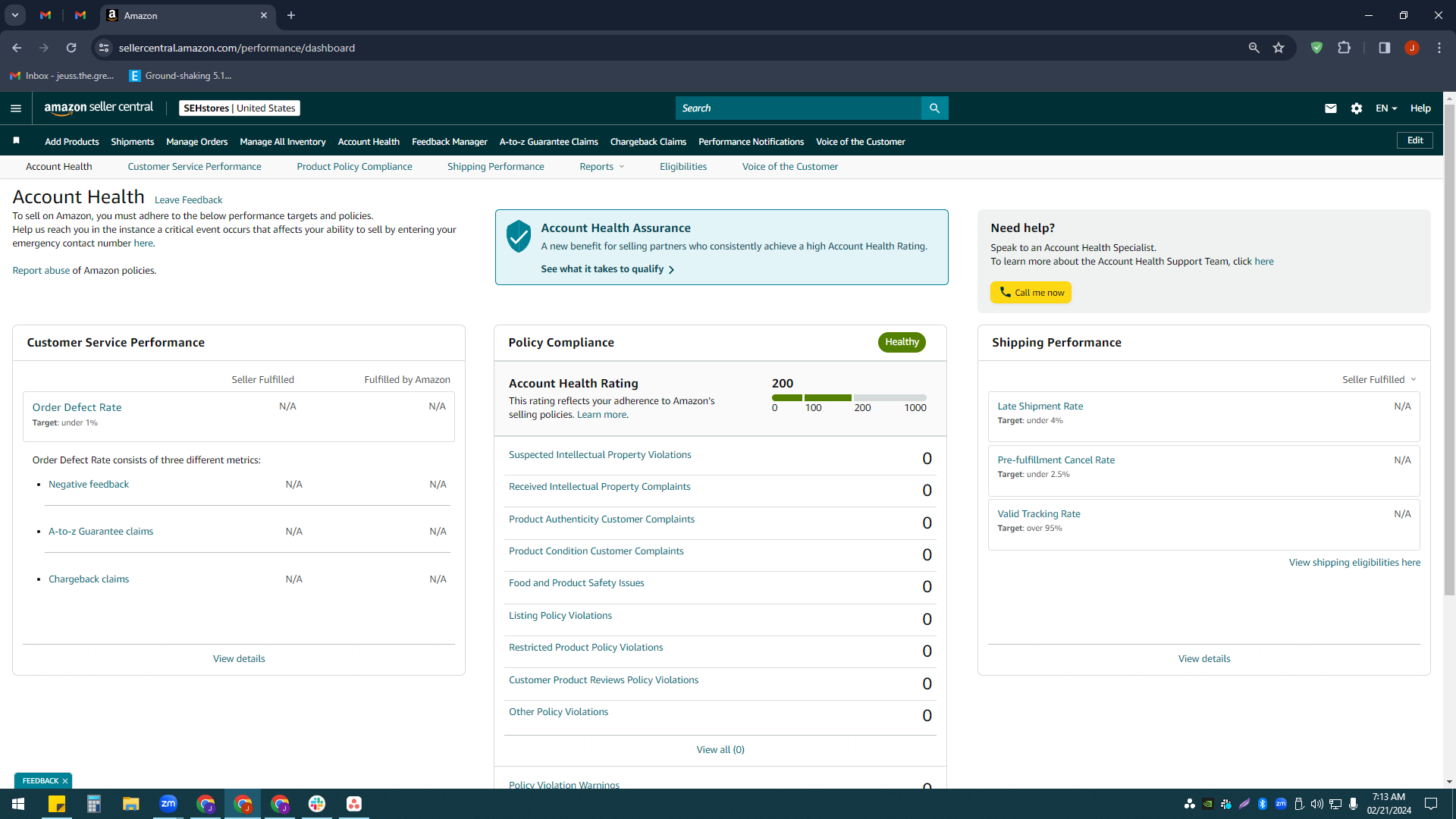
Task: Open the Order Defect Rate link
Action: [77, 407]
